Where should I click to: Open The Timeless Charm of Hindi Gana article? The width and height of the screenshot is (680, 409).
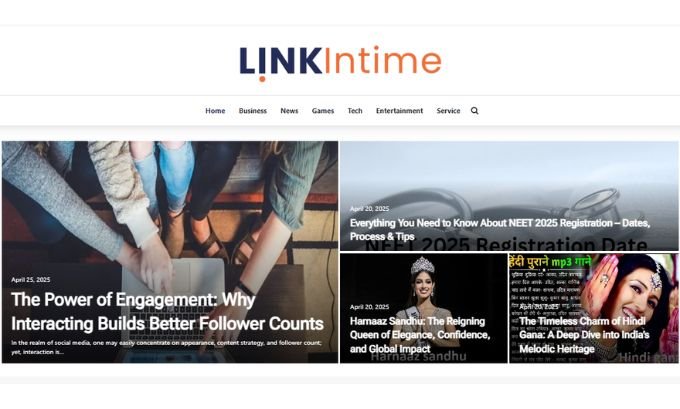tap(584, 335)
